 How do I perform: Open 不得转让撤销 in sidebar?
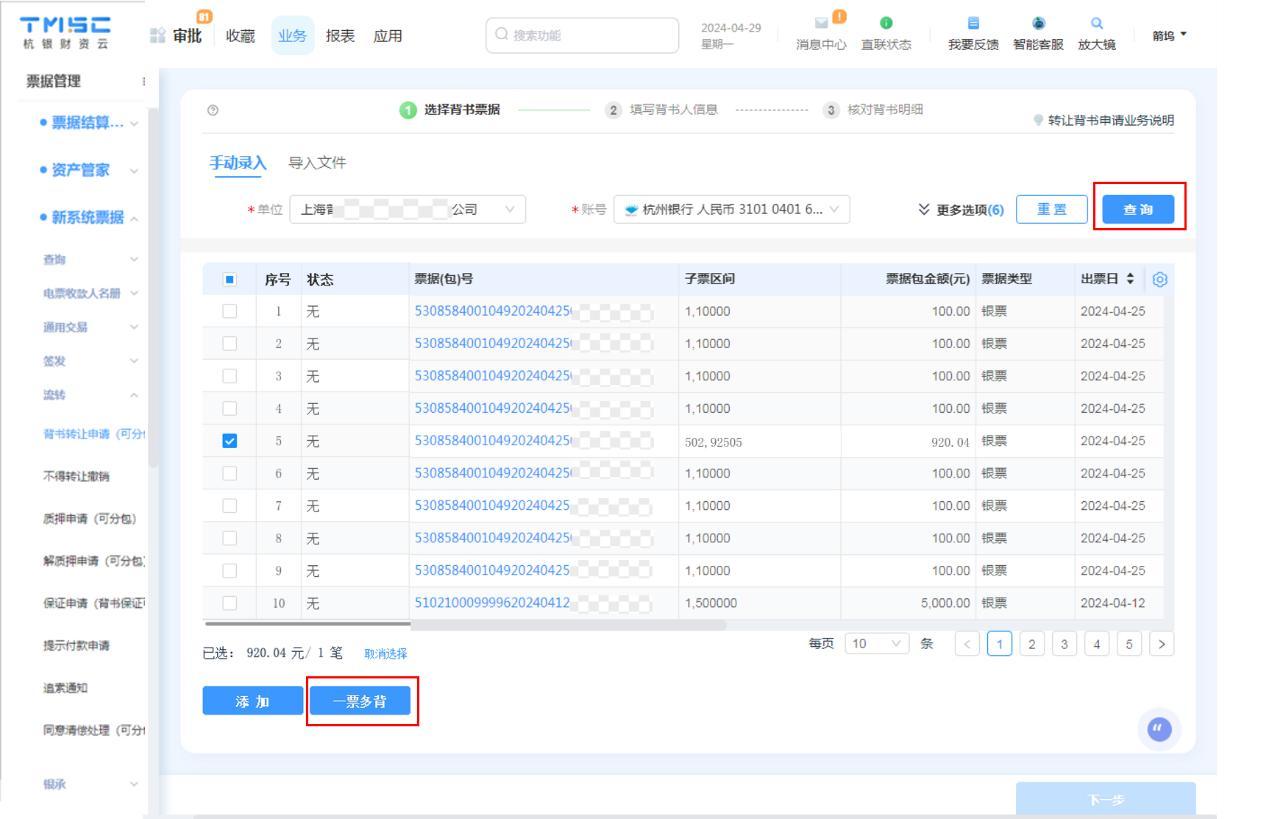click(75, 476)
